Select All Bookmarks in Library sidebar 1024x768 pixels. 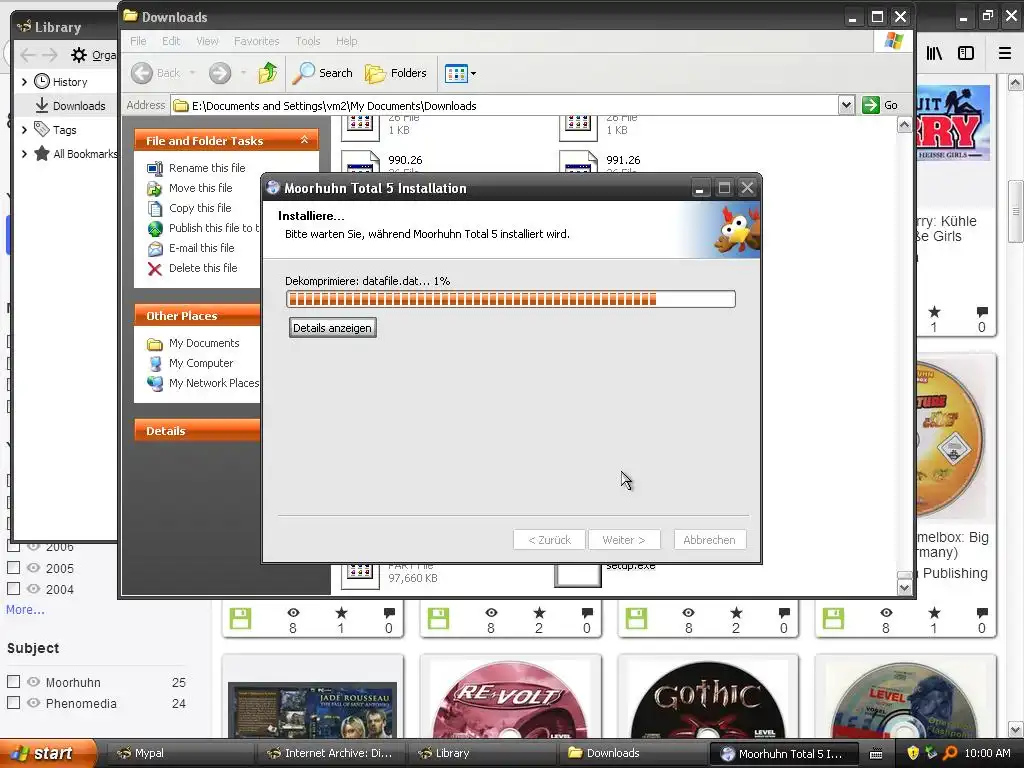(x=85, y=154)
